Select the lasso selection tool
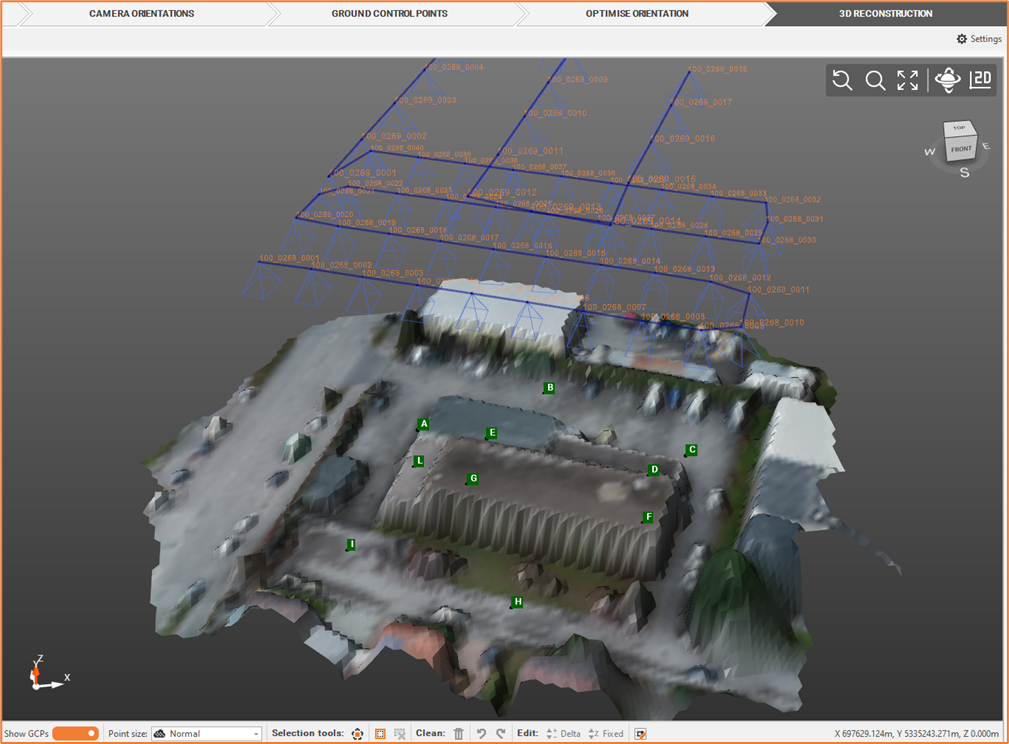The image size is (1009, 744). [x=357, y=734]
